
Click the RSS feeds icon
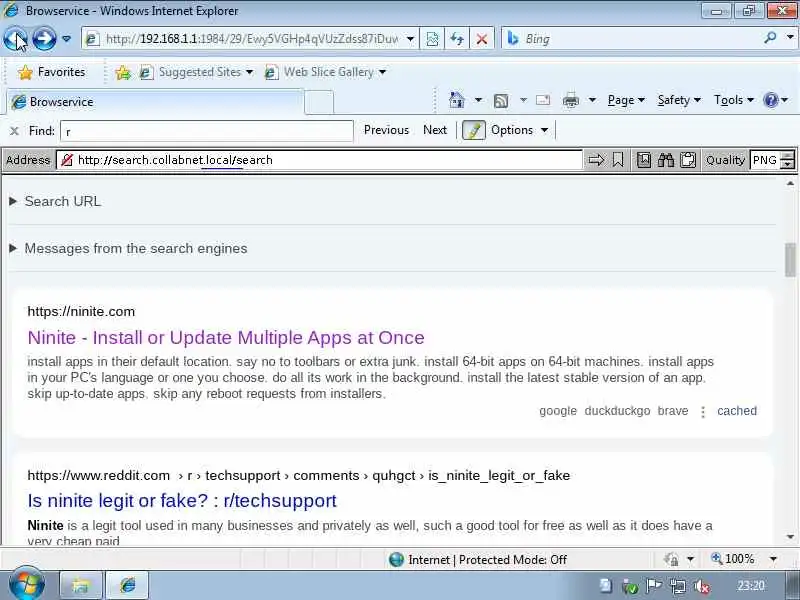pos(501,101)
